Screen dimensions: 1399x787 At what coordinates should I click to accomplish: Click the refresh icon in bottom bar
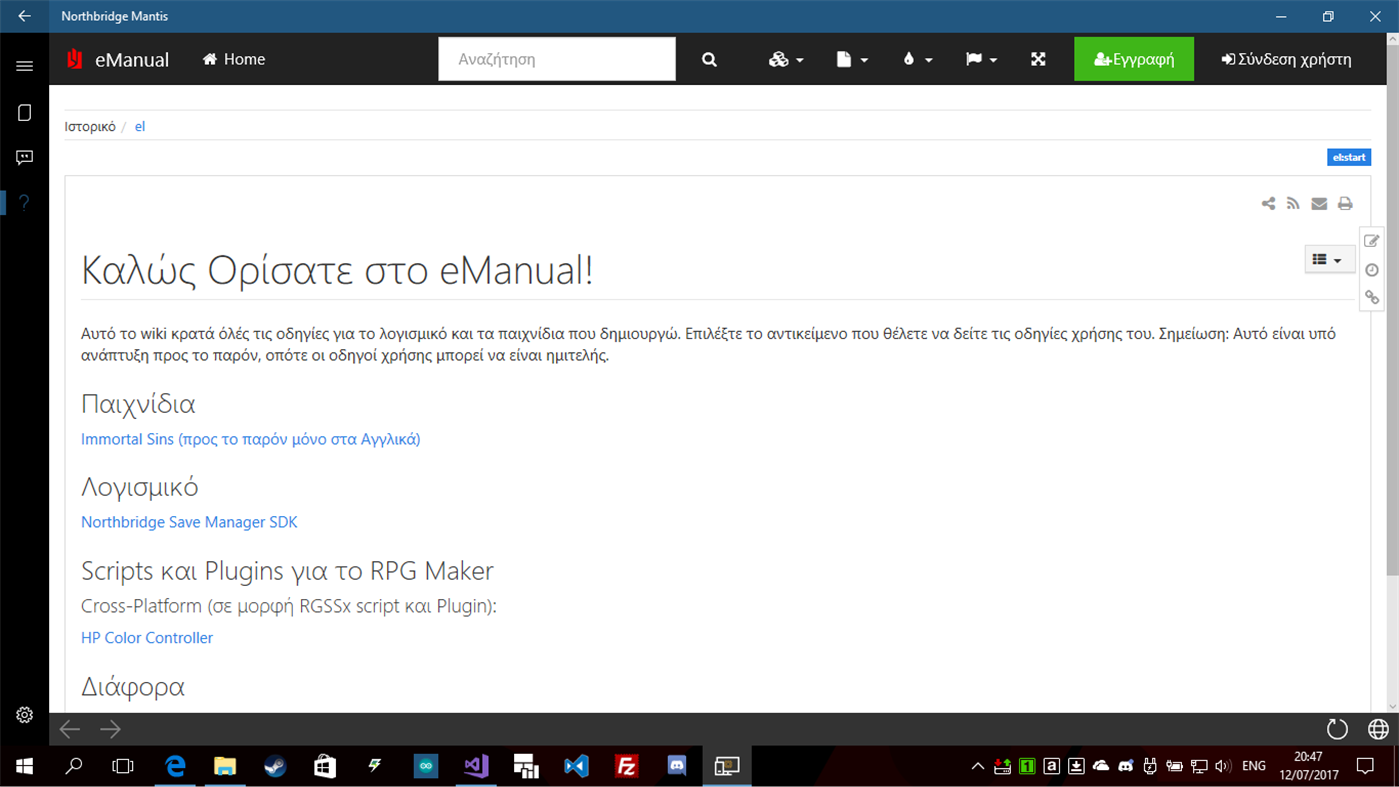click(x=1337, y=729)
